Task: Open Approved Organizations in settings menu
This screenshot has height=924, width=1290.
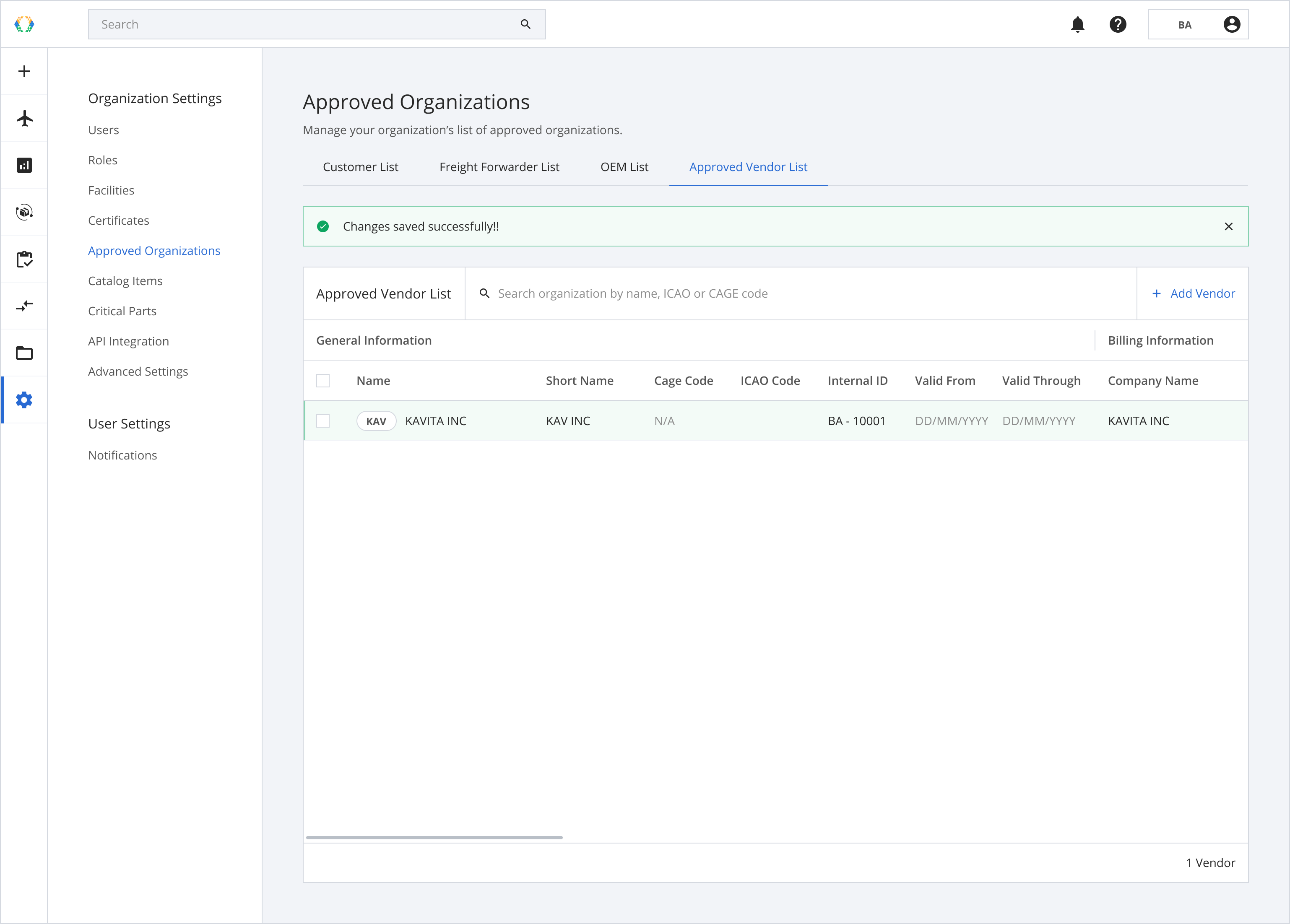Action: (x=154, y=251)
